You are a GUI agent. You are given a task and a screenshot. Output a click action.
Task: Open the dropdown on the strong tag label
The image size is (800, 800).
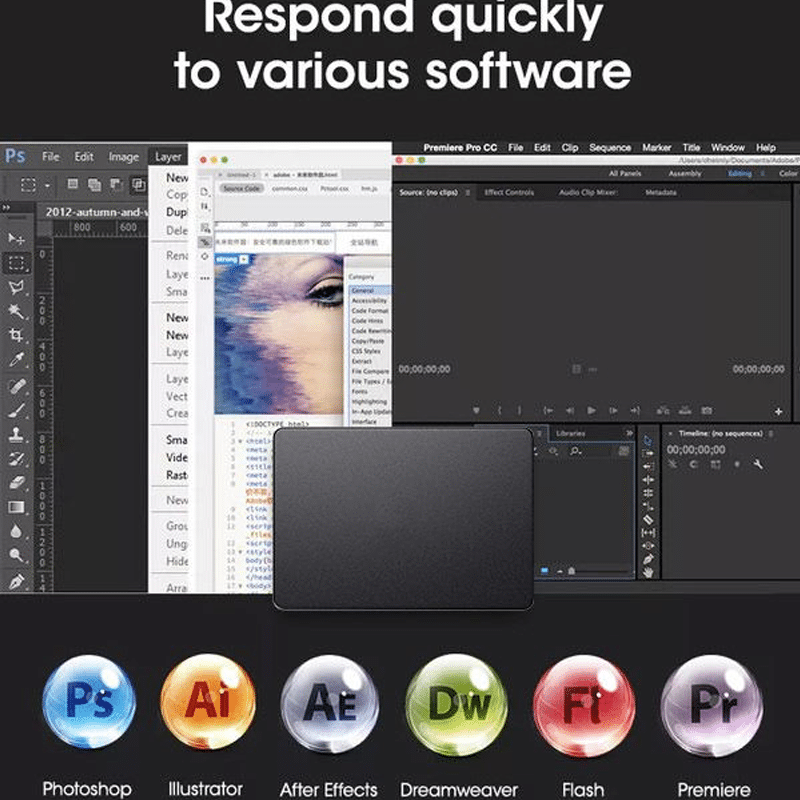coord(244,260)
